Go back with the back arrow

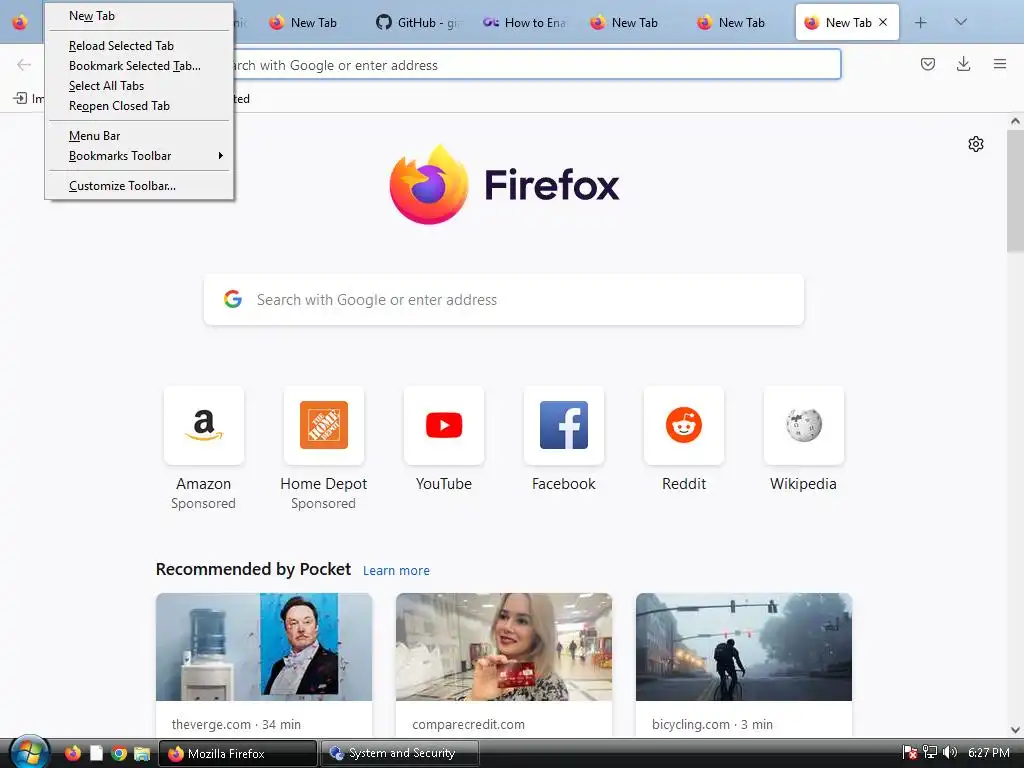tap(24, 64)
